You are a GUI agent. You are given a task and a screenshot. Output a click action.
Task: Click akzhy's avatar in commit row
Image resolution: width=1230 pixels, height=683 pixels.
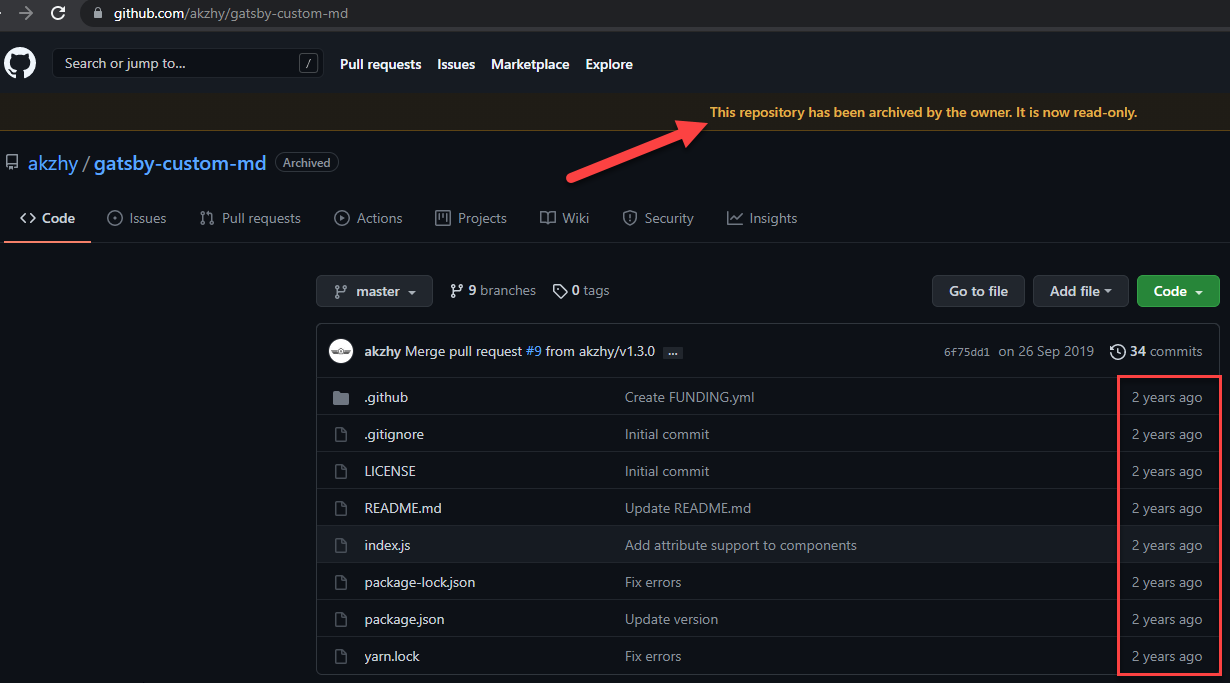tap(341, 351)
